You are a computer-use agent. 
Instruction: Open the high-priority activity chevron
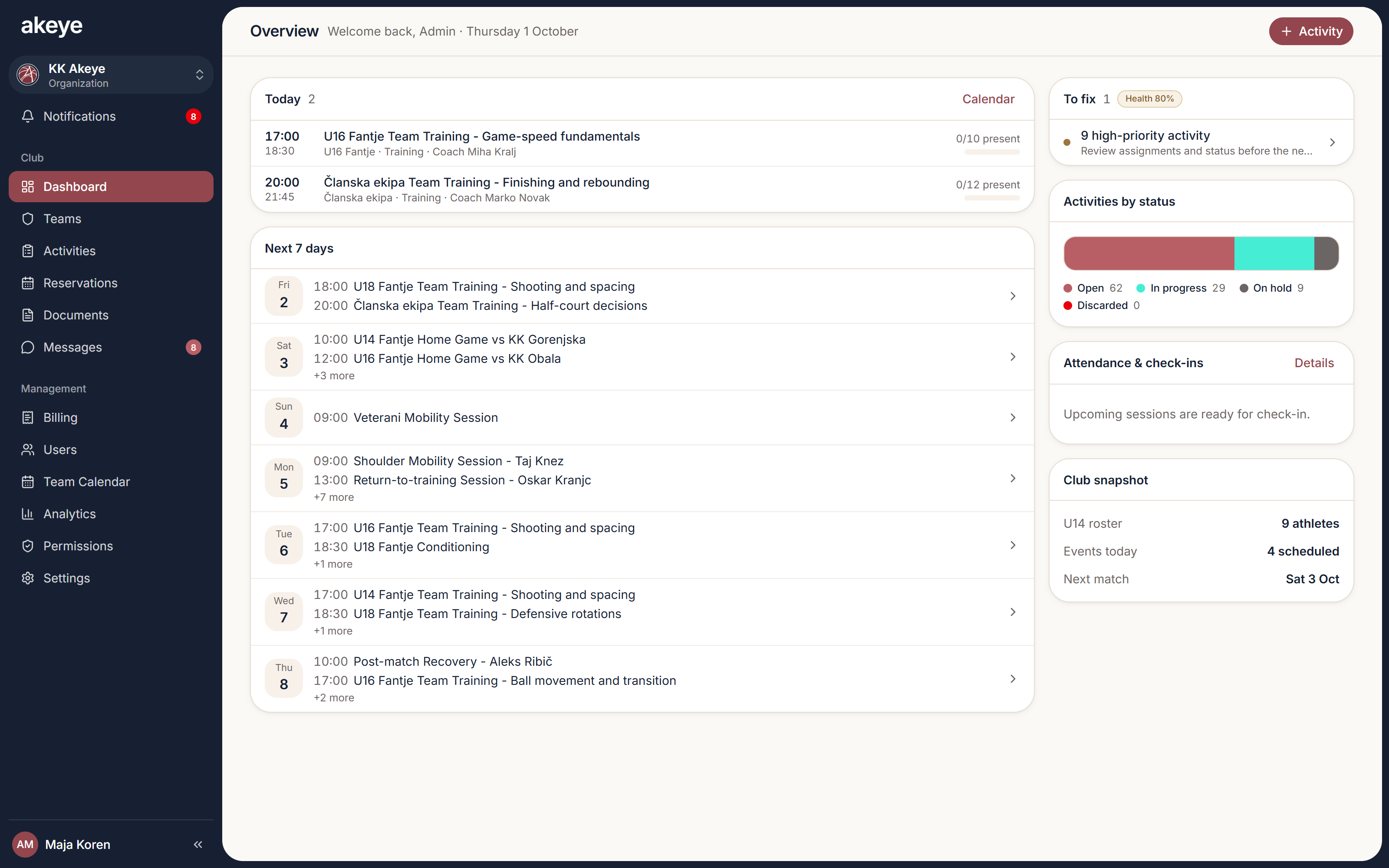click(x=1332, y=142)
